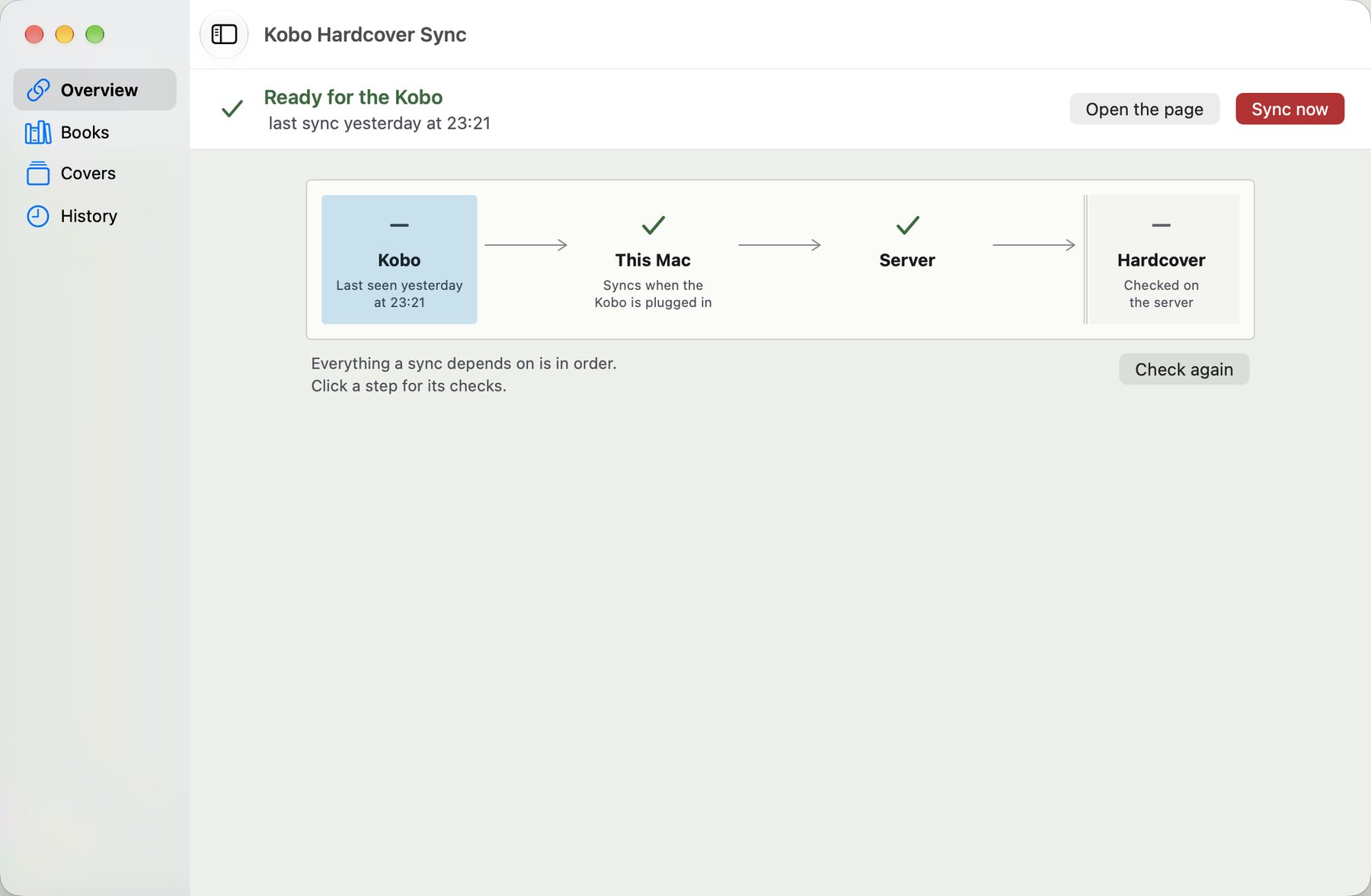1371x896 pixels.
Task: Click the dash status icon above Kobo
Action: [399, 225]
